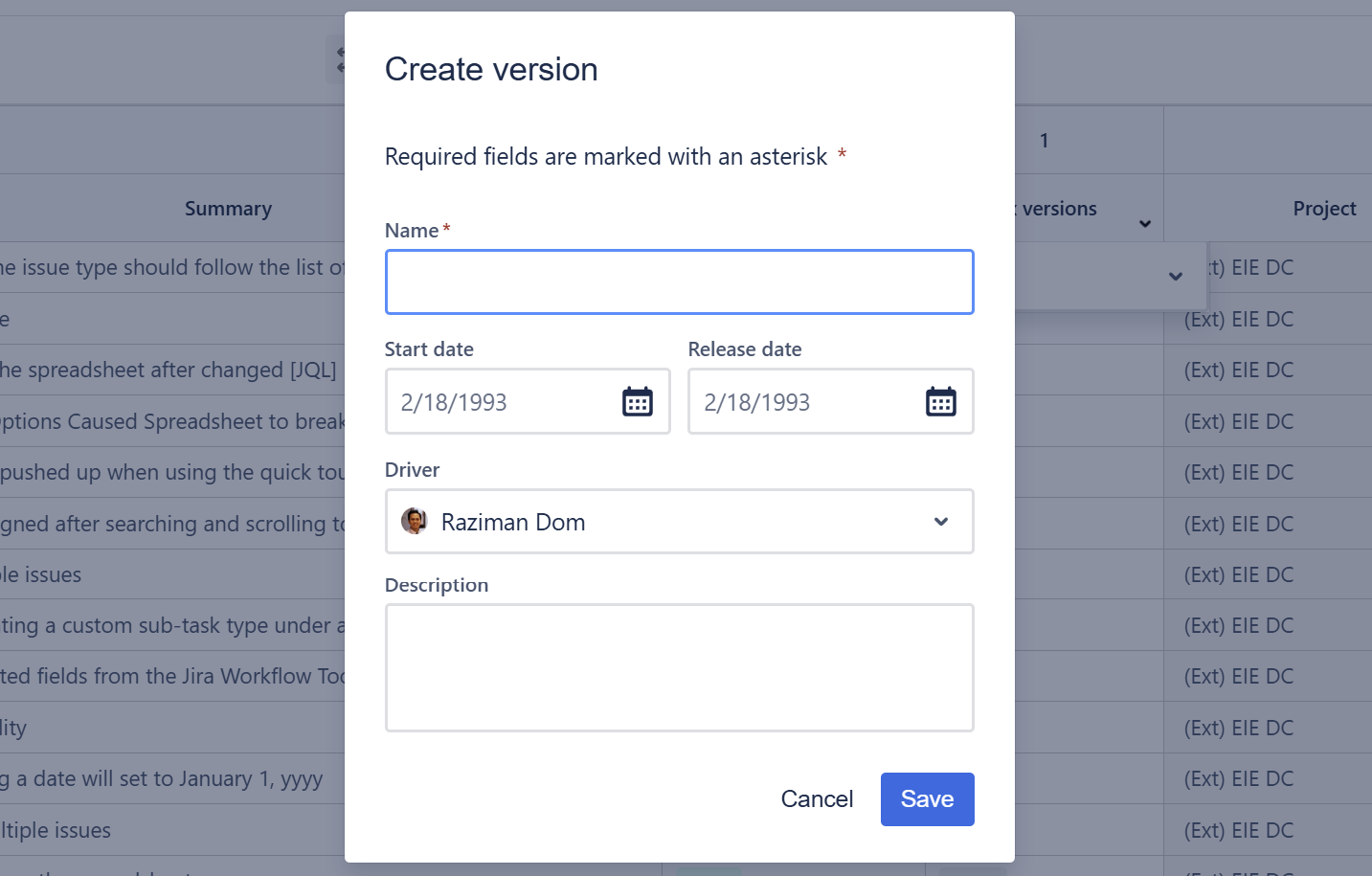This screenshot has width=1372, height=876.
Task: Expand the Driver dropdown chevron
Action: pyautogui.click(x=940, y=522)
